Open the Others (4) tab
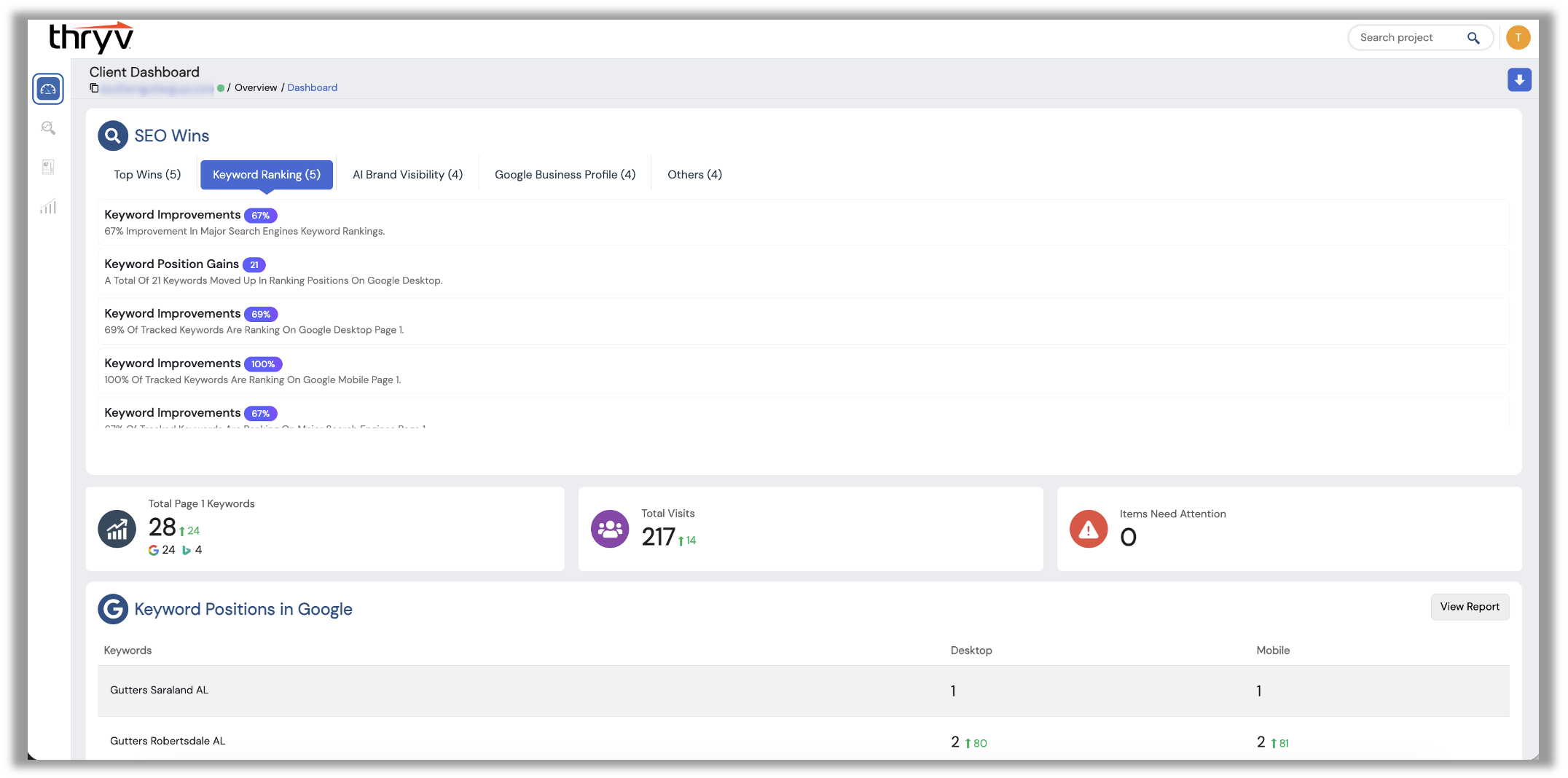This screenshot has width=1568, height=778. pyautogui.click(x=694, y=175)
